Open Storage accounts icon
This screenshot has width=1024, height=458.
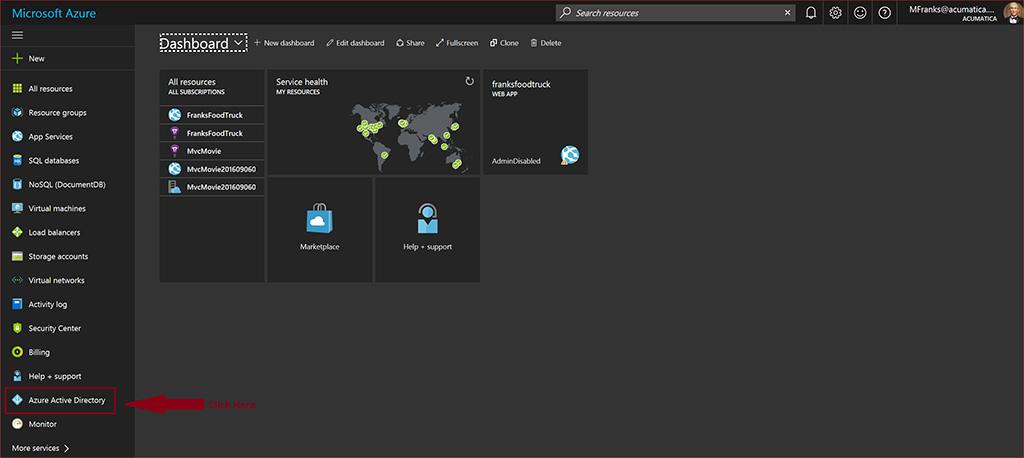[x=18, y=256]
